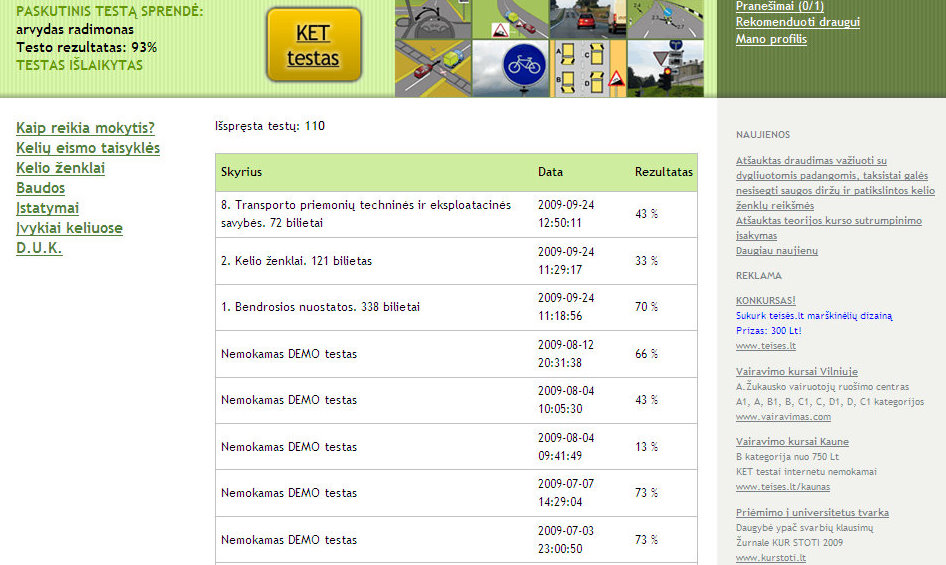
Task: Select row 2. Kelio ženklai. 121 bilietas
Action: (456, 261)
